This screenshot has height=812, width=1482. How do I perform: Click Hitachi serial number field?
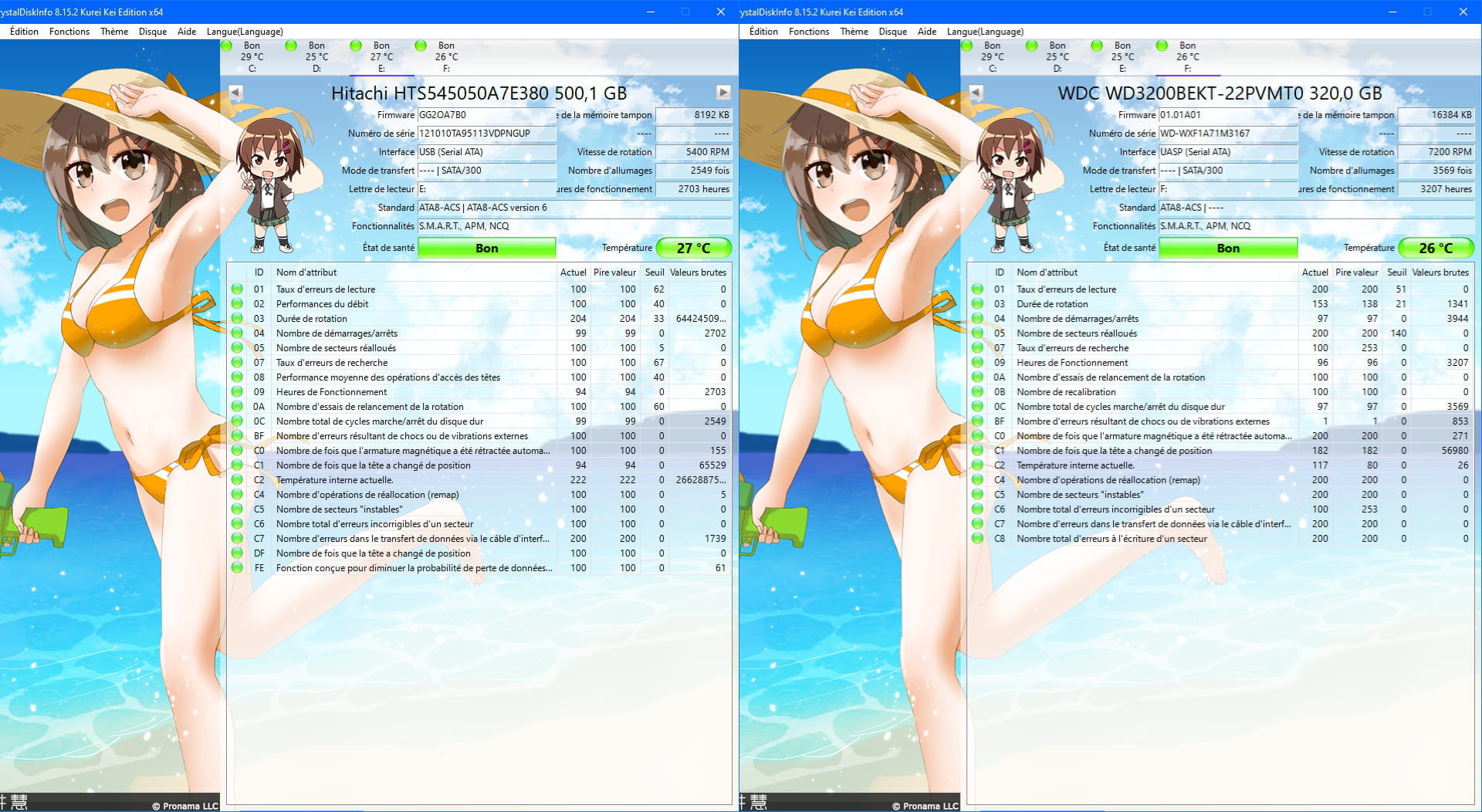click(x=486, y=134)
